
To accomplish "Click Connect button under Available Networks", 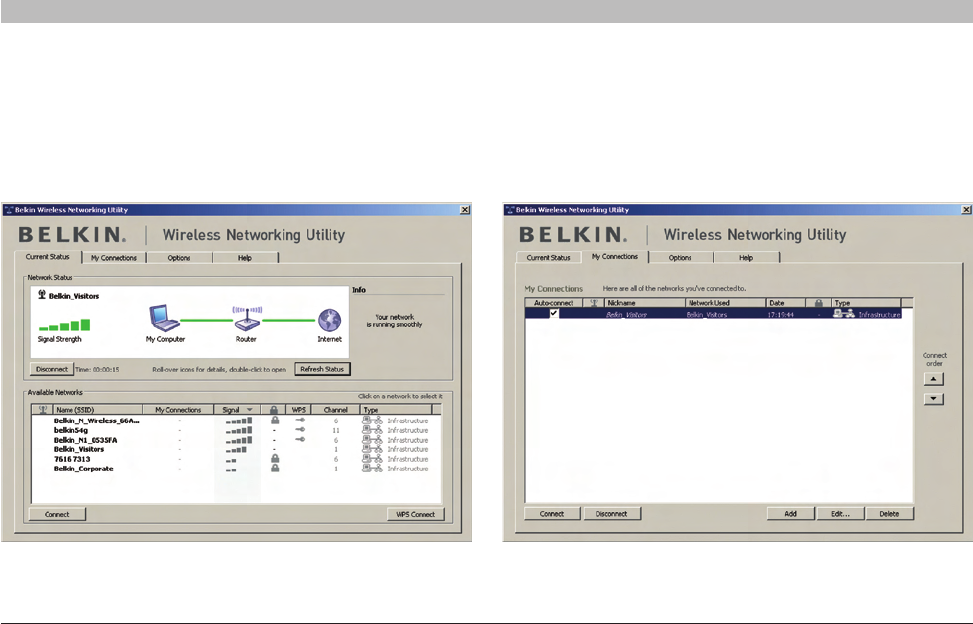I will [57, 514].
